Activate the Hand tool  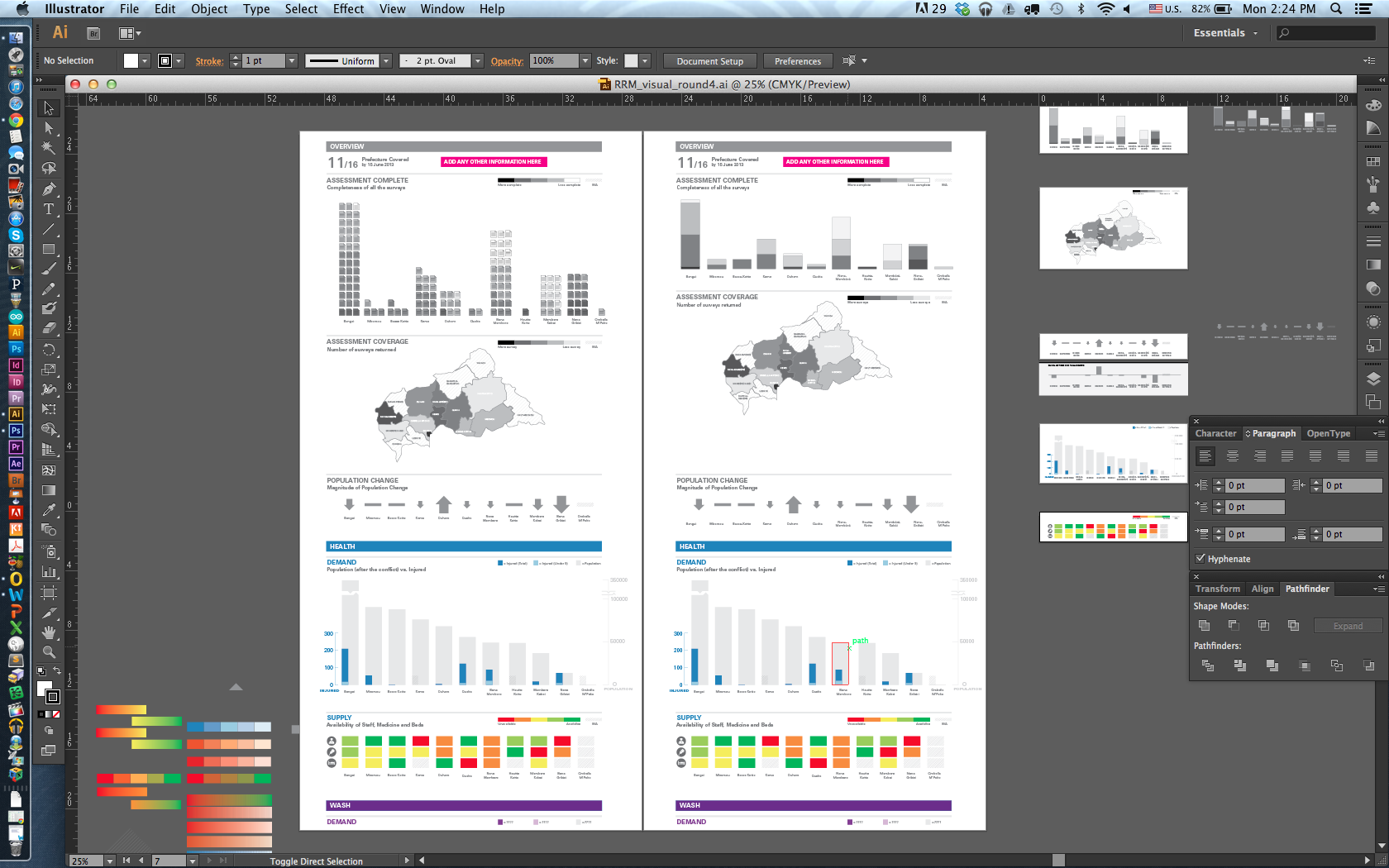pyautogui.click(x=49, y=632)
